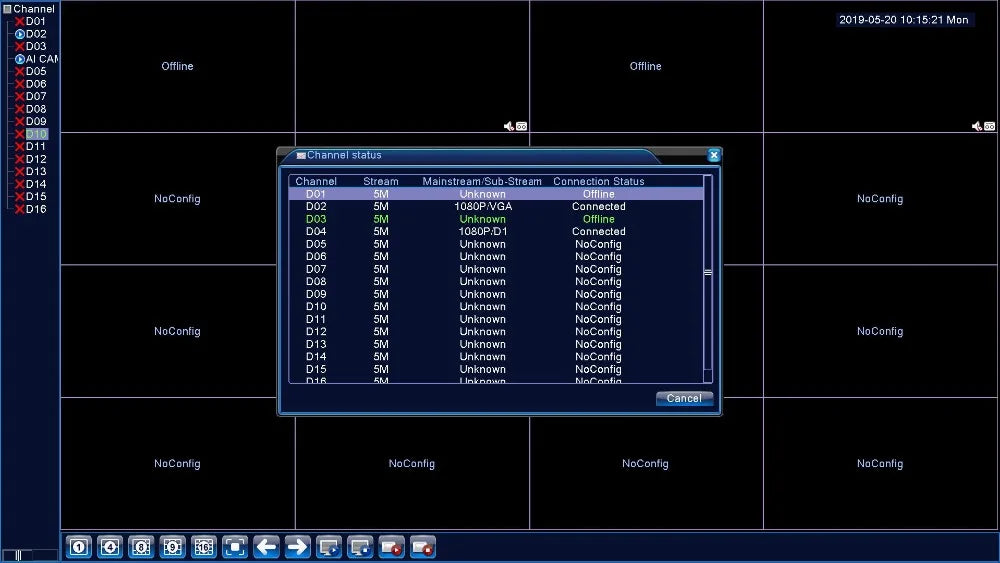Collapse the Channel tree root

click(x=7, y=9)
